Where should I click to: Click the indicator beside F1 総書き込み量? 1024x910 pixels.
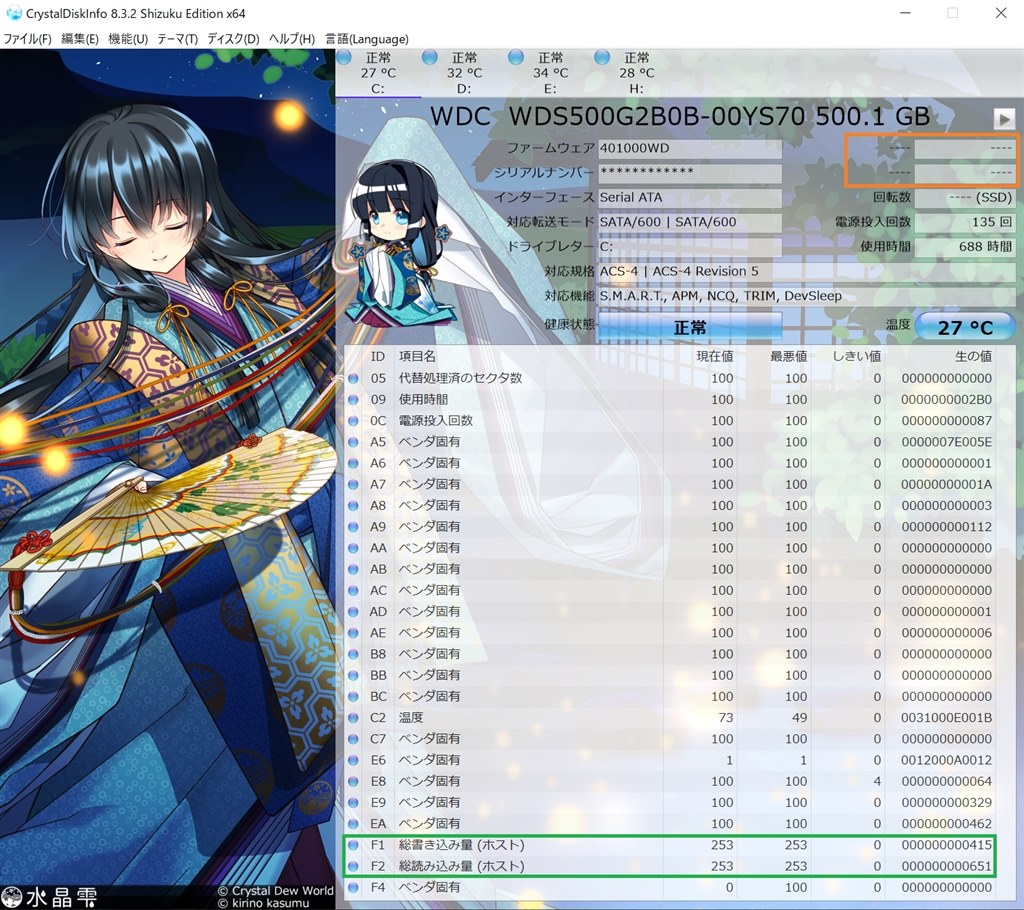pyautogui.click(x=354, y=845)
